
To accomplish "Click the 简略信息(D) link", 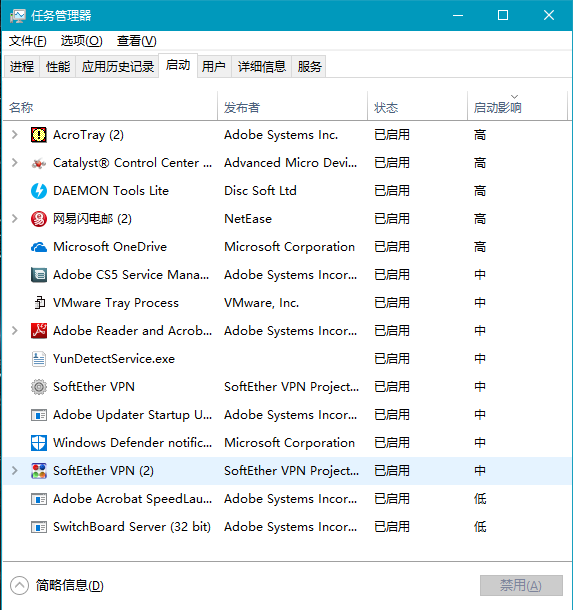I will [70, 585].
